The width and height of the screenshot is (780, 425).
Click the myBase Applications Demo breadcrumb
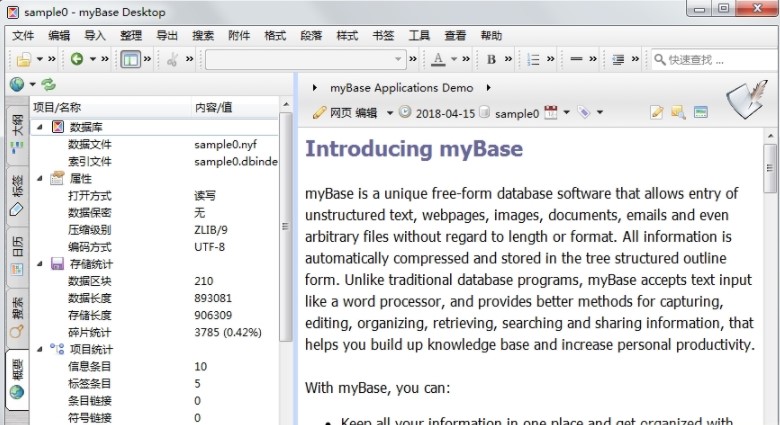pyautogui.click(x=401, y=88)
